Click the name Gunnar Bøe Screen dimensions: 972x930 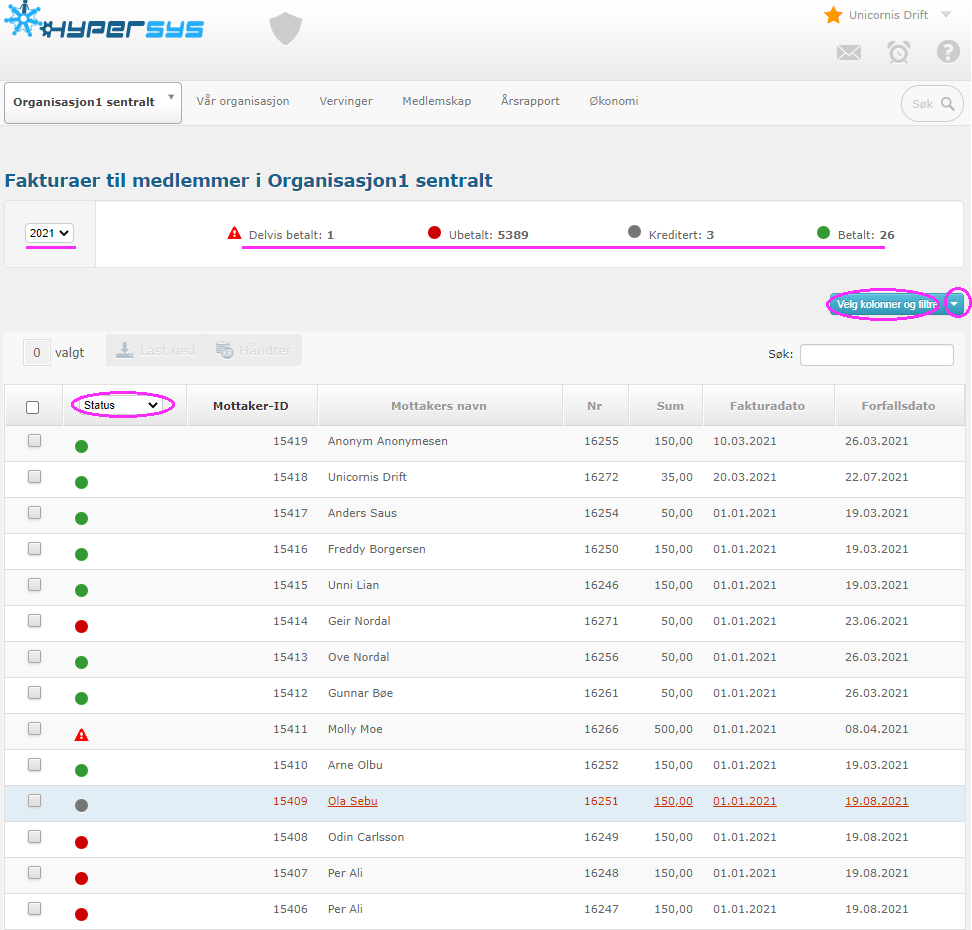coord(360,693)
